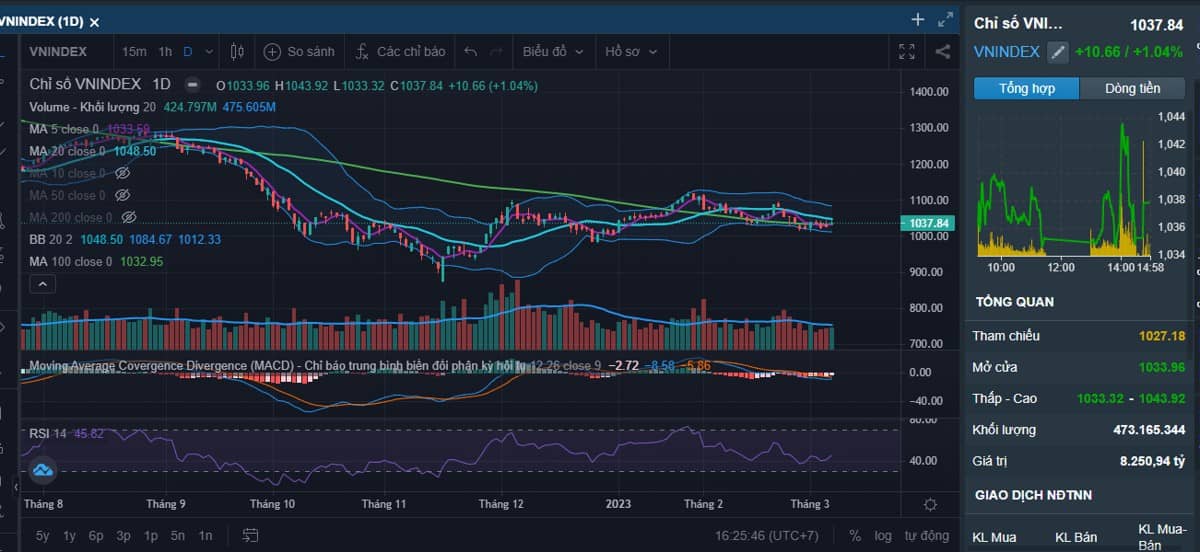Screen dimensions: 1200x552
Task: Show the hidden MA 200 indicator
Action: coord(129,217)
